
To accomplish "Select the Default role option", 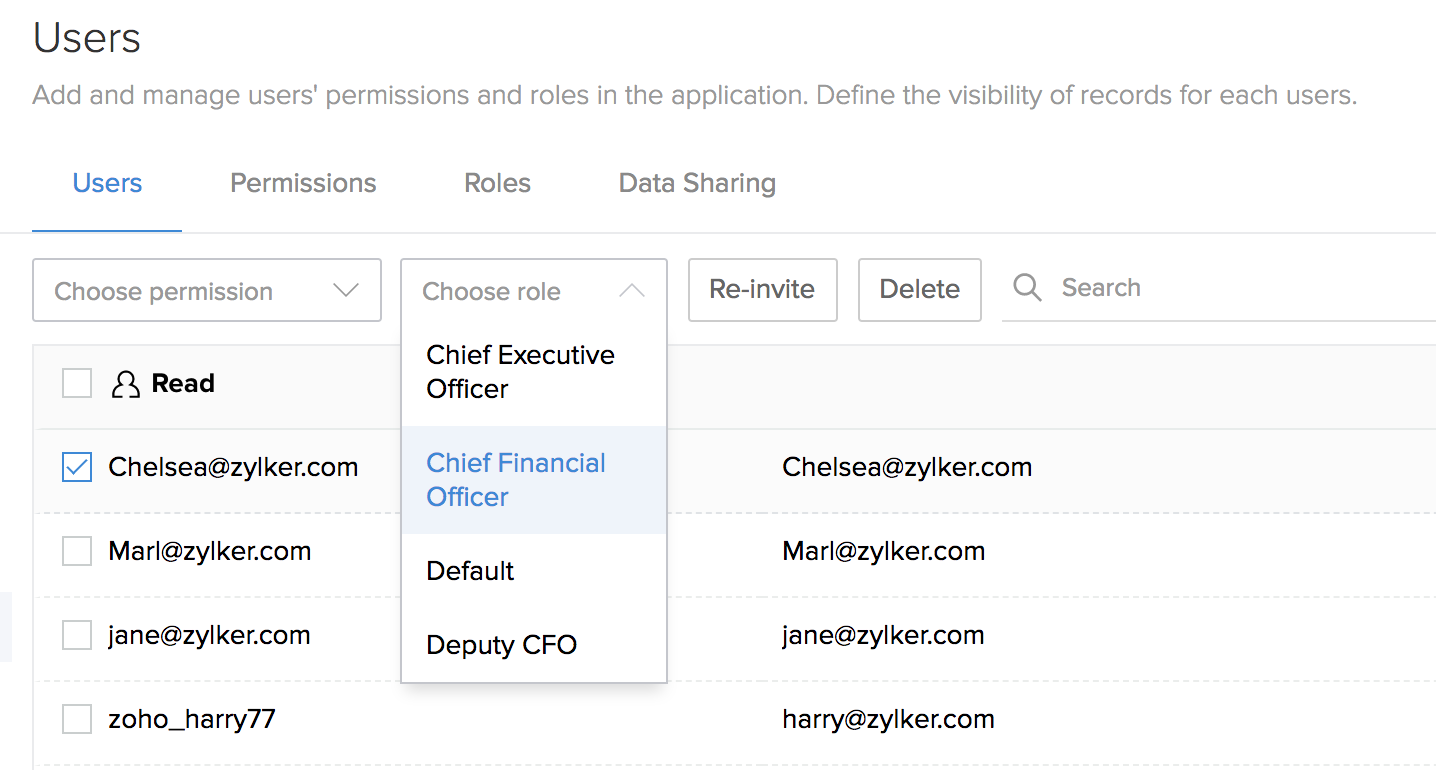I will (x=471, y=571).
